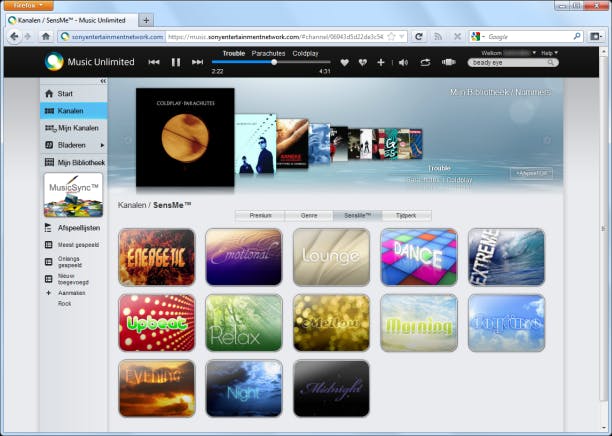Play the Emotional channel
This screenshot has width=612, height=436.
pyautogui.click(x=244, y=257)
